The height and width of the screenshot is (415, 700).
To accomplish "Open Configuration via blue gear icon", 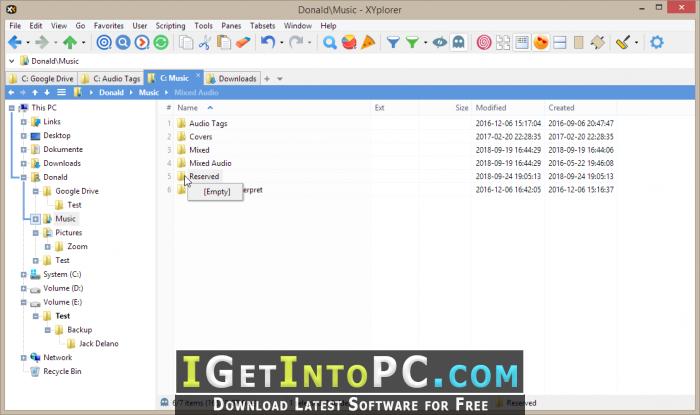I will [657, 42].
